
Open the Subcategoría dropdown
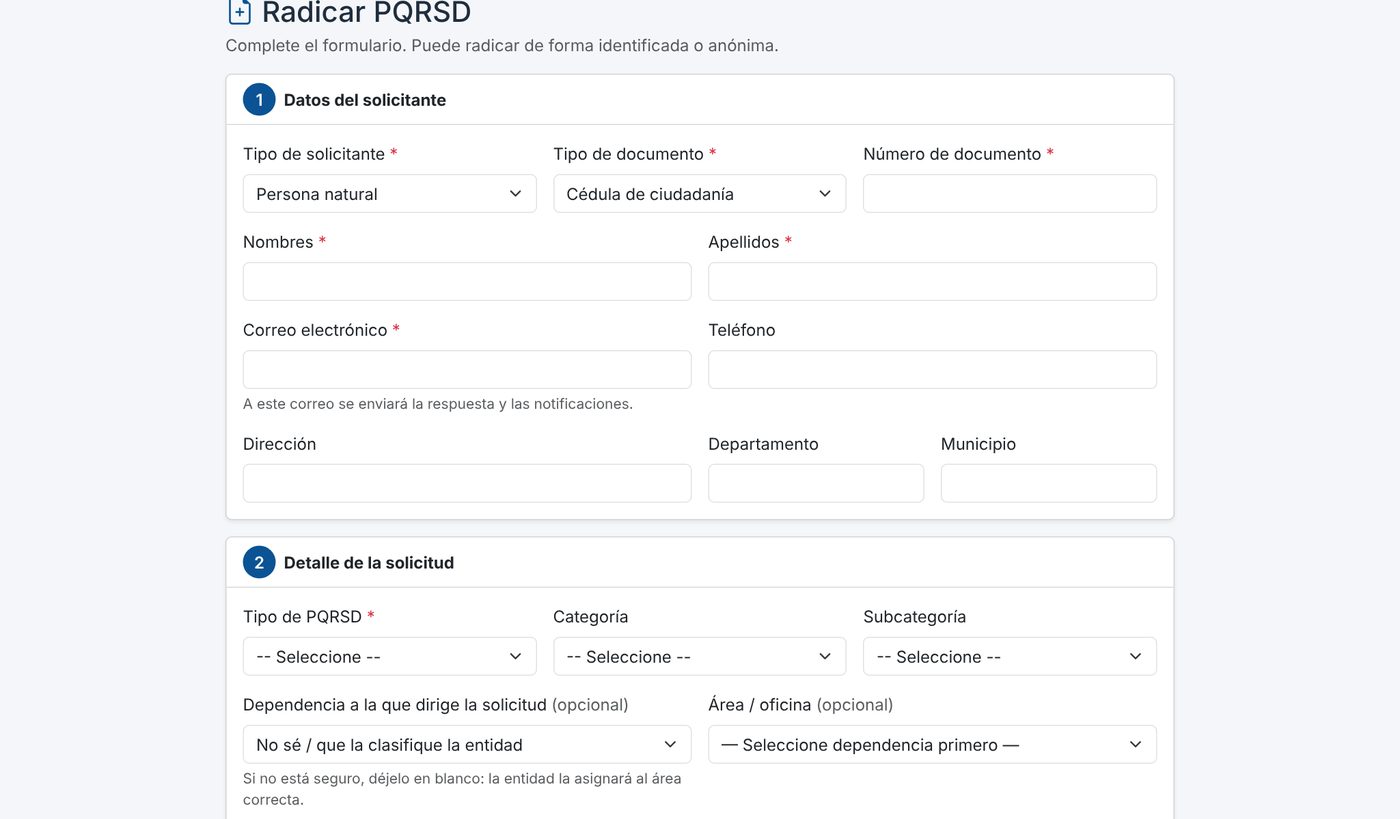tap(1010, 657)
